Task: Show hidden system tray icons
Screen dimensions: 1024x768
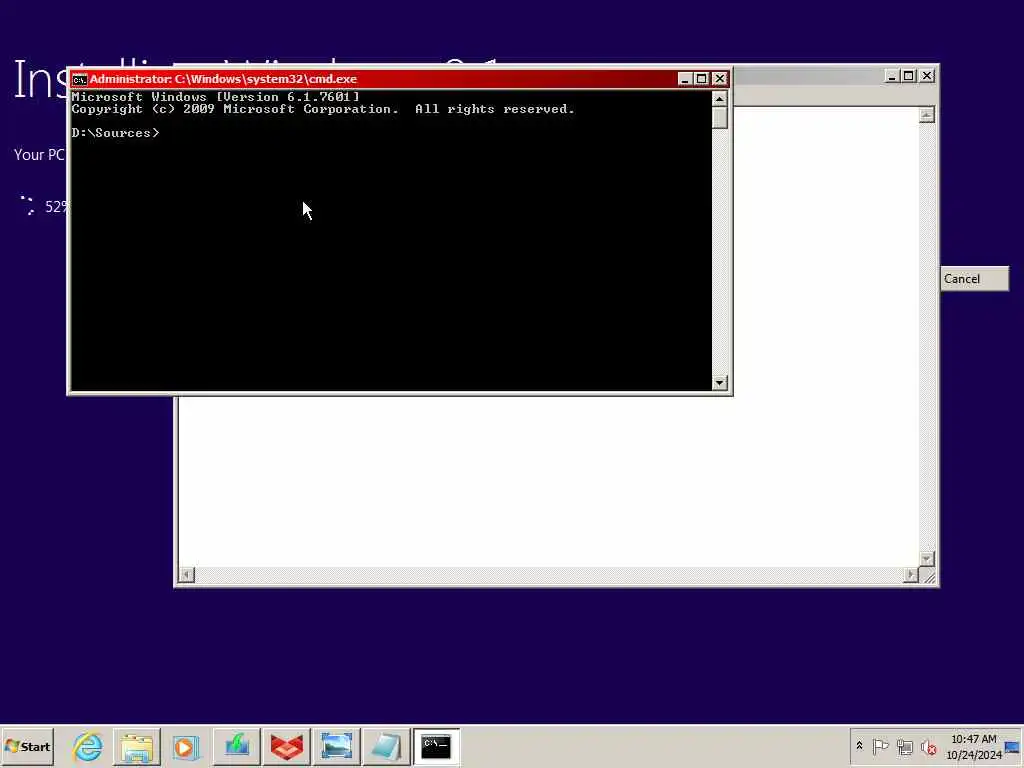Action: tap(859, 746)
